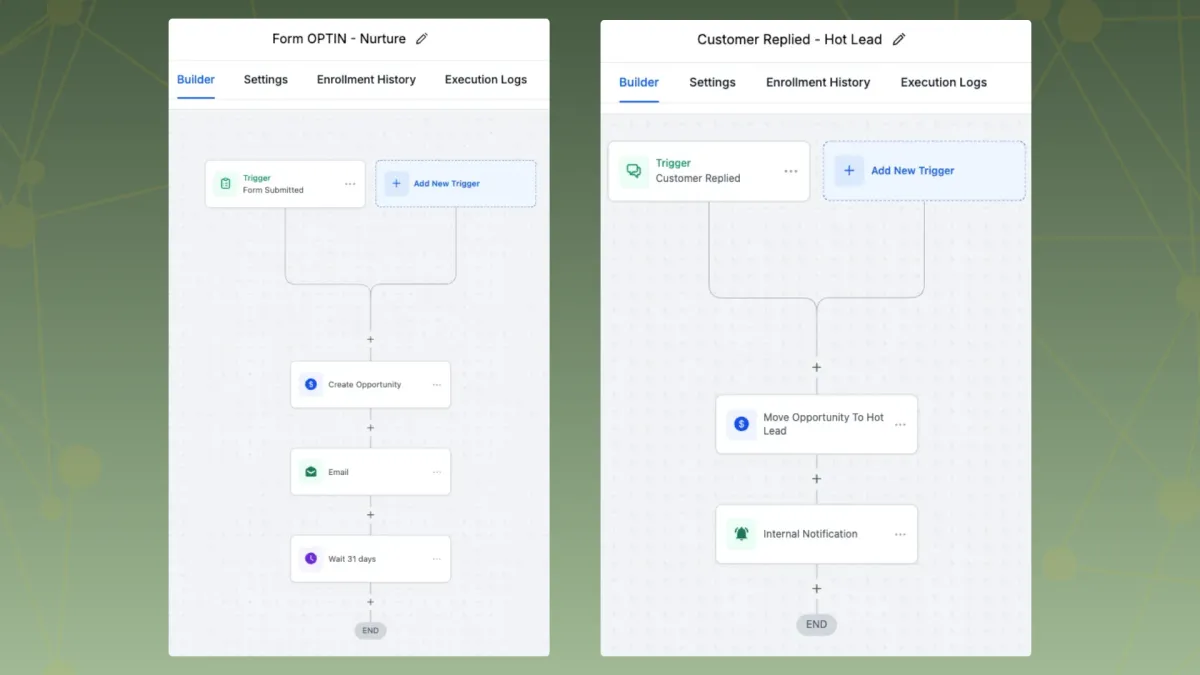Open the Create Opportunity action card

click(x=370, y=384)
